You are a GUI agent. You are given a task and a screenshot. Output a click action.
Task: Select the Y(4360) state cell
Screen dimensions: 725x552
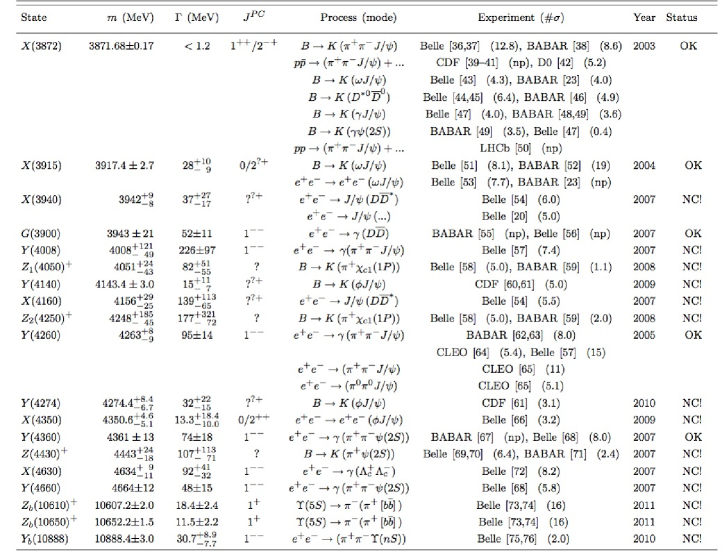(40, 437)
